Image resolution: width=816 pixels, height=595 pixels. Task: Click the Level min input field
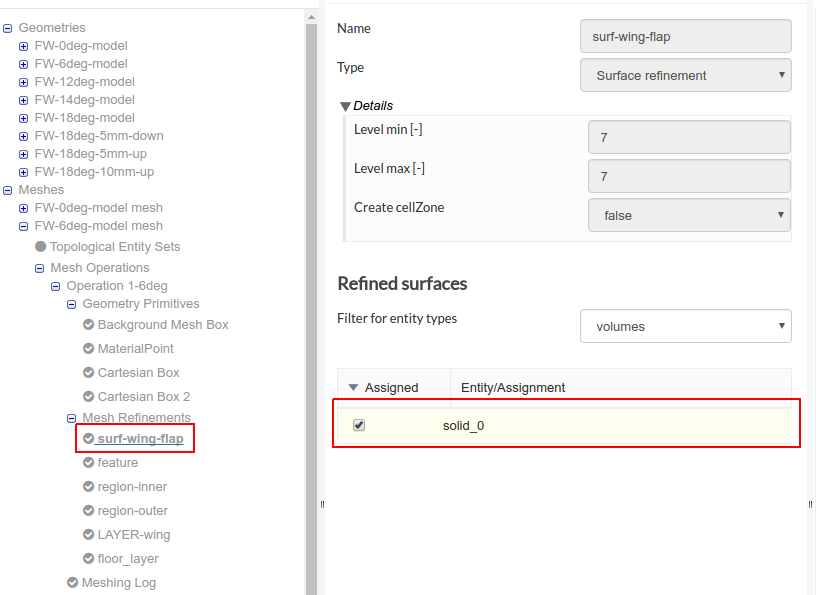(689, 137)
